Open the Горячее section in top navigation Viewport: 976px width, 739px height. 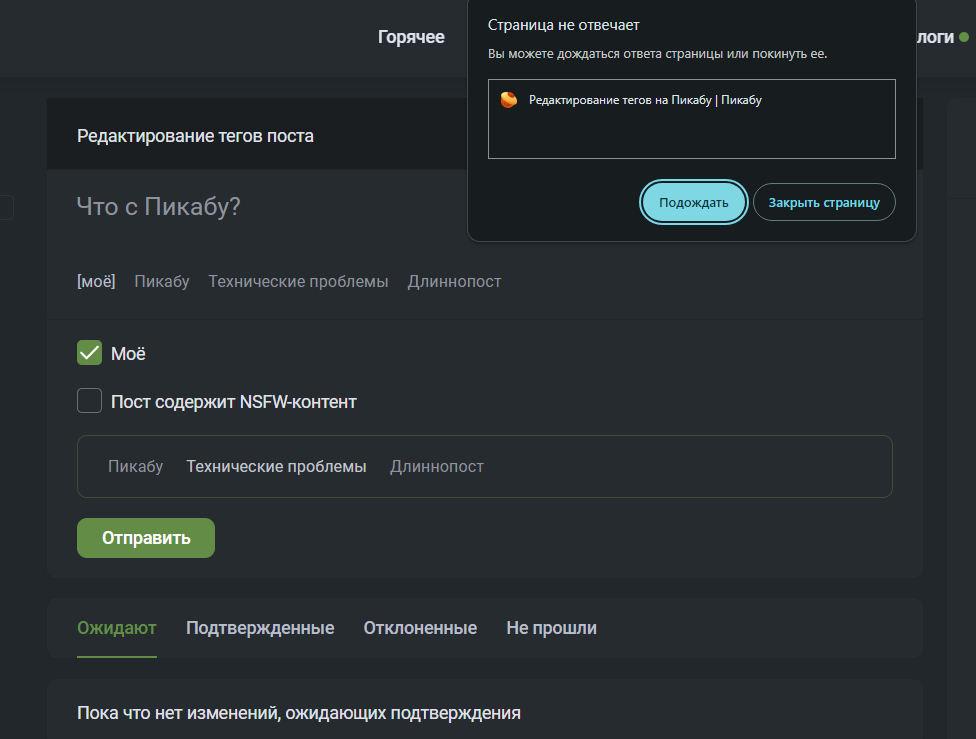click(x=411, y=37)
